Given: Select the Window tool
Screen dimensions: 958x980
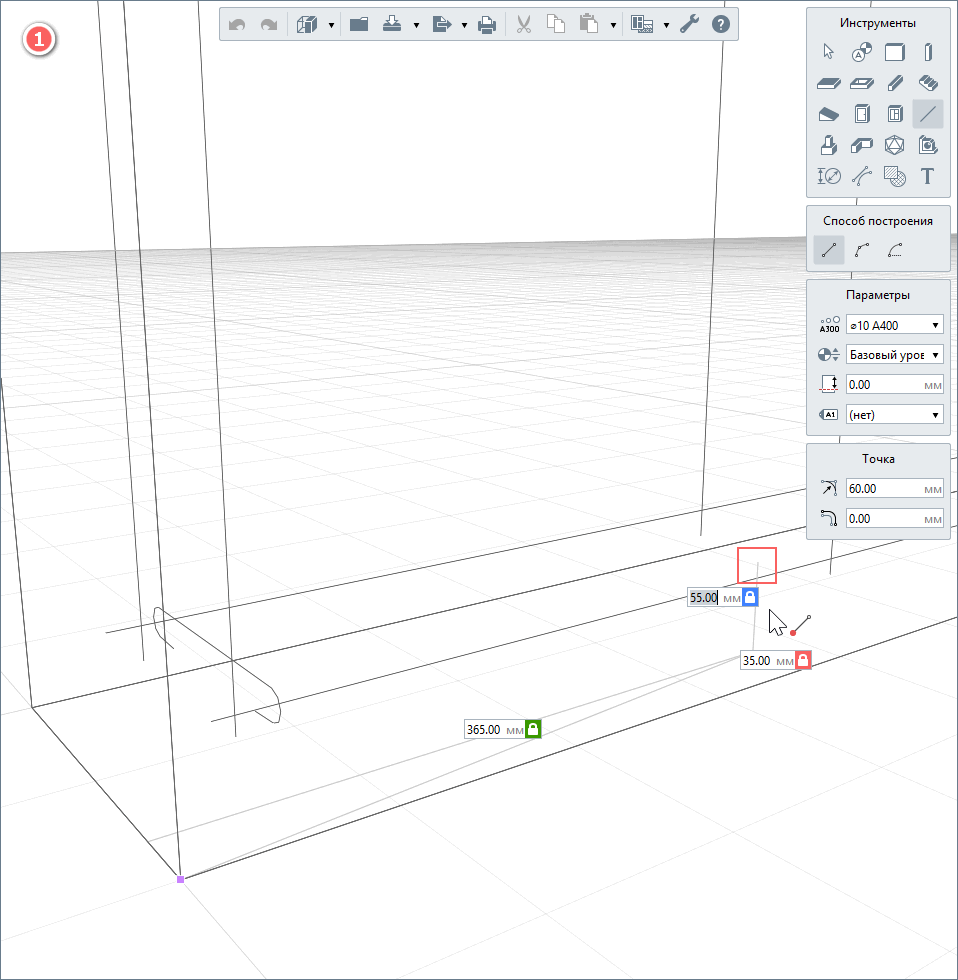Looking at the screenshot, I should [x=895, y=114].
